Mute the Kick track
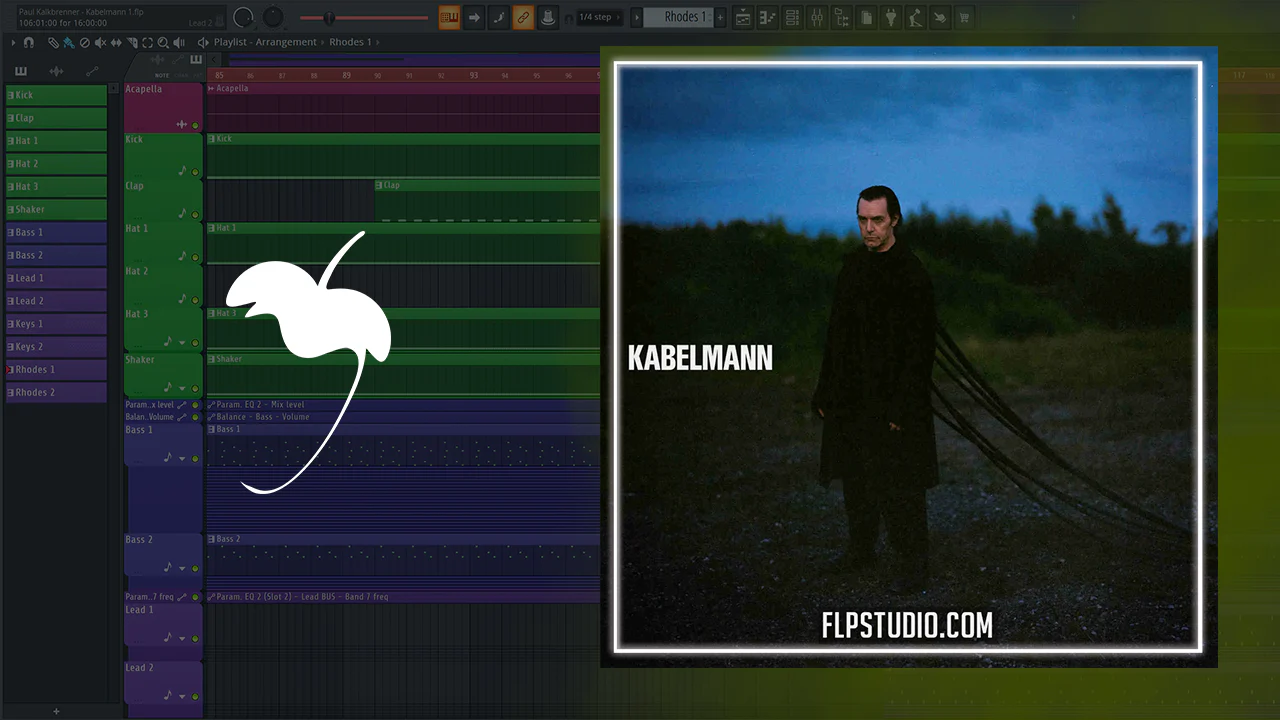The image size is (1280, 720). click(195, 173)
